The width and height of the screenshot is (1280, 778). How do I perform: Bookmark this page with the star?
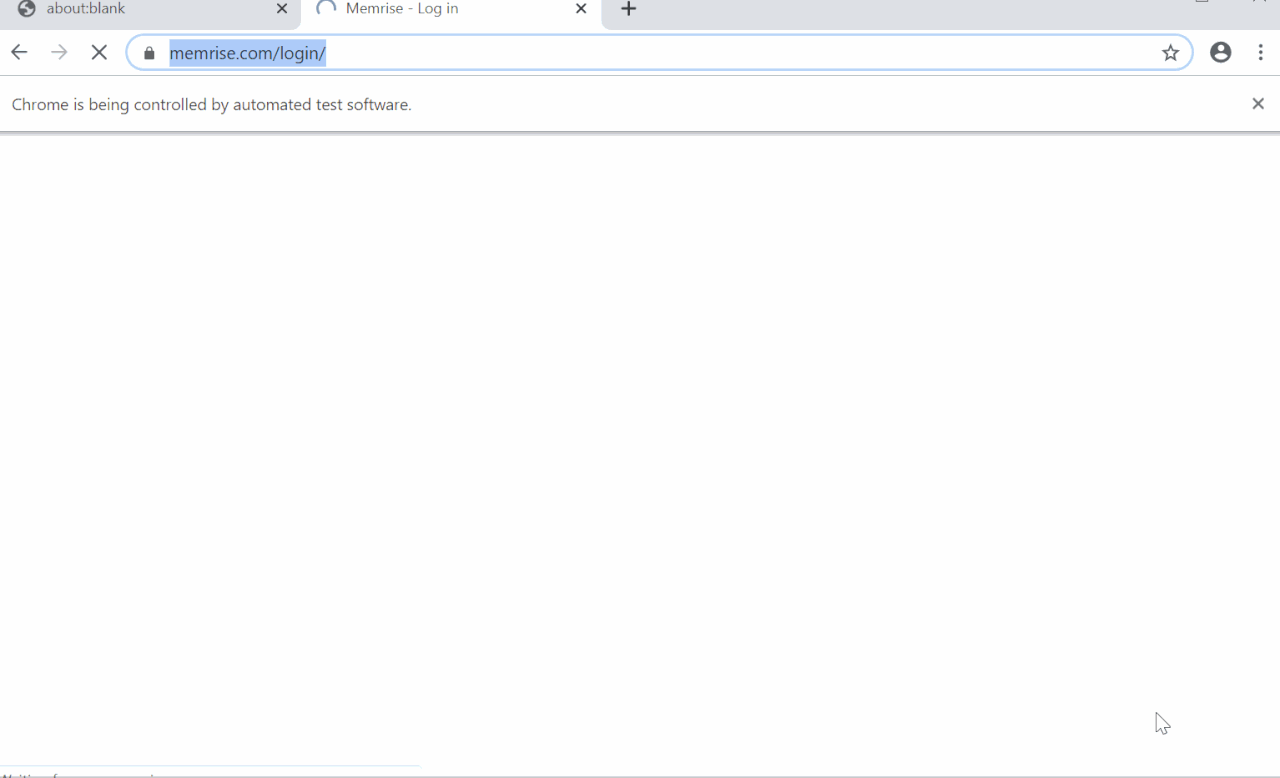pyautogui.click(x=1170, y=53)
